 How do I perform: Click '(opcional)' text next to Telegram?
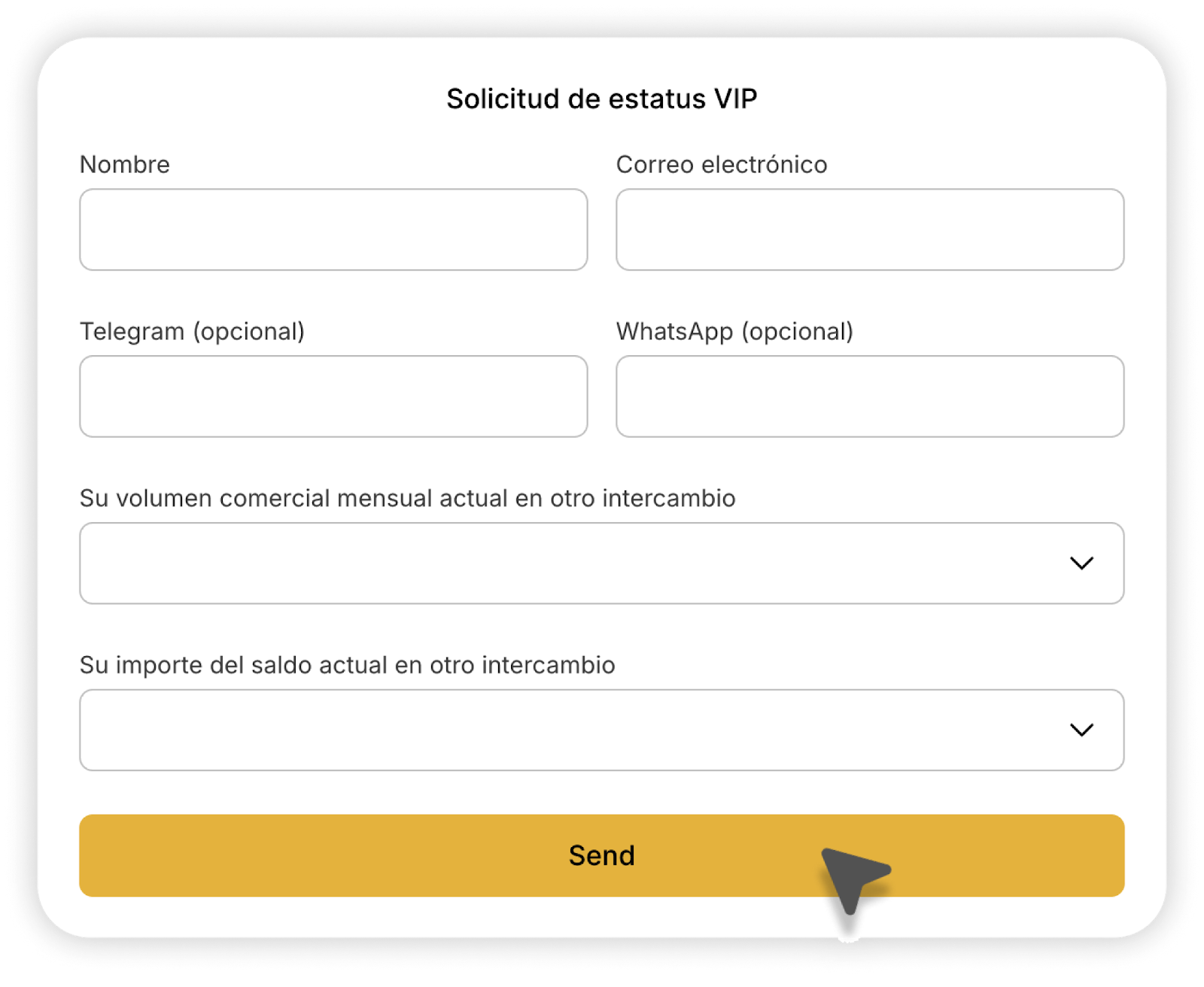[x=249, y=332]
